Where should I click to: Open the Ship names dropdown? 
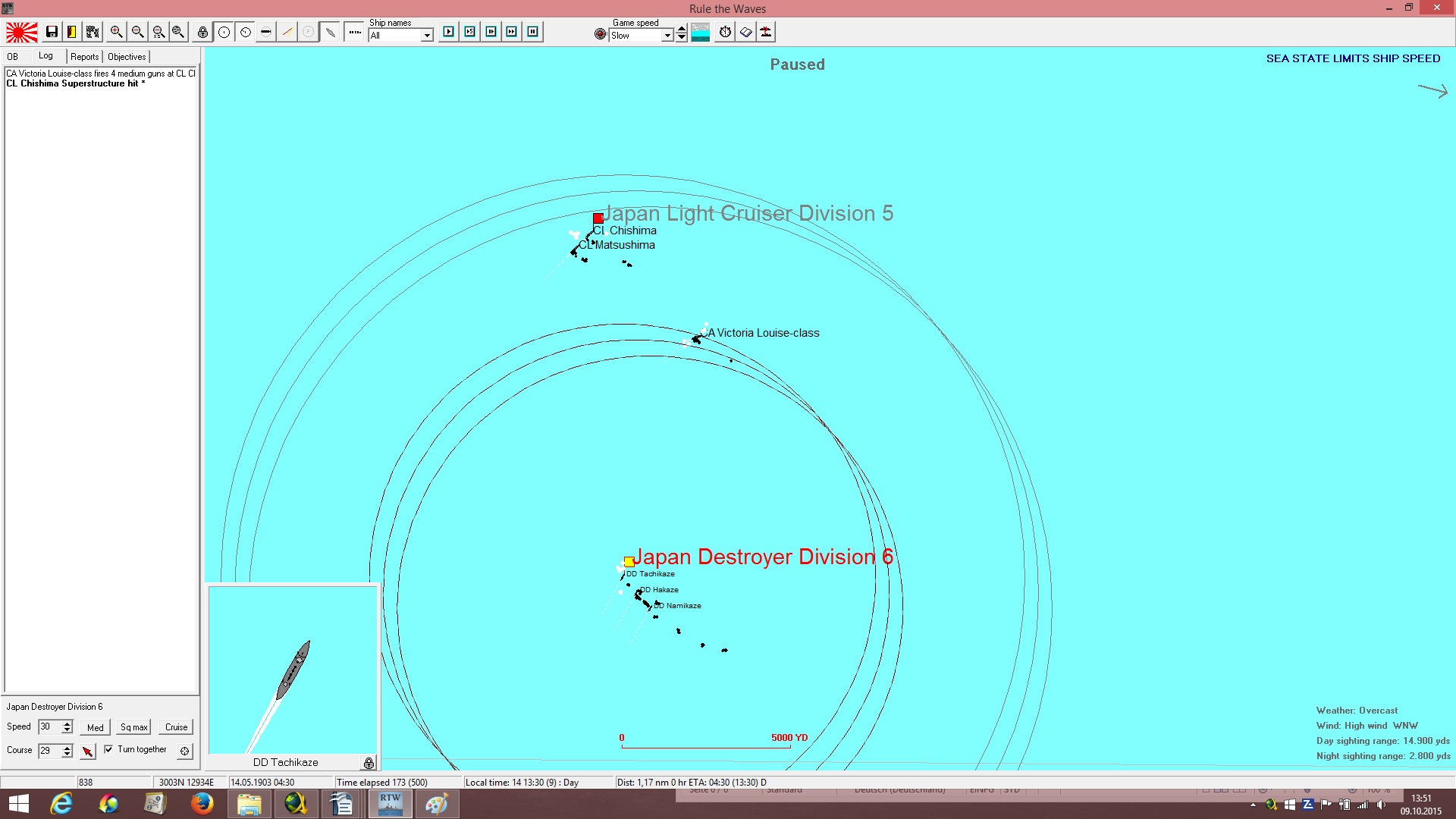pos(427,36)
